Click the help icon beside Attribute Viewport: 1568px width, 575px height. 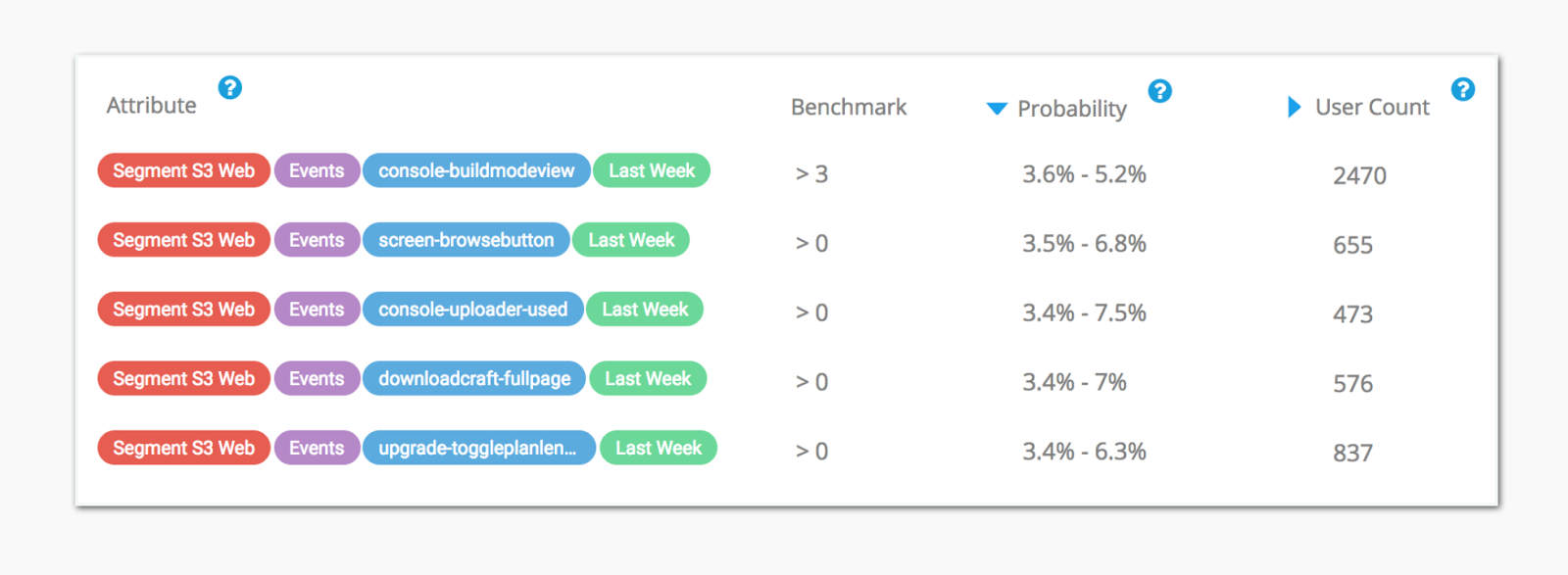click(229, 88)
